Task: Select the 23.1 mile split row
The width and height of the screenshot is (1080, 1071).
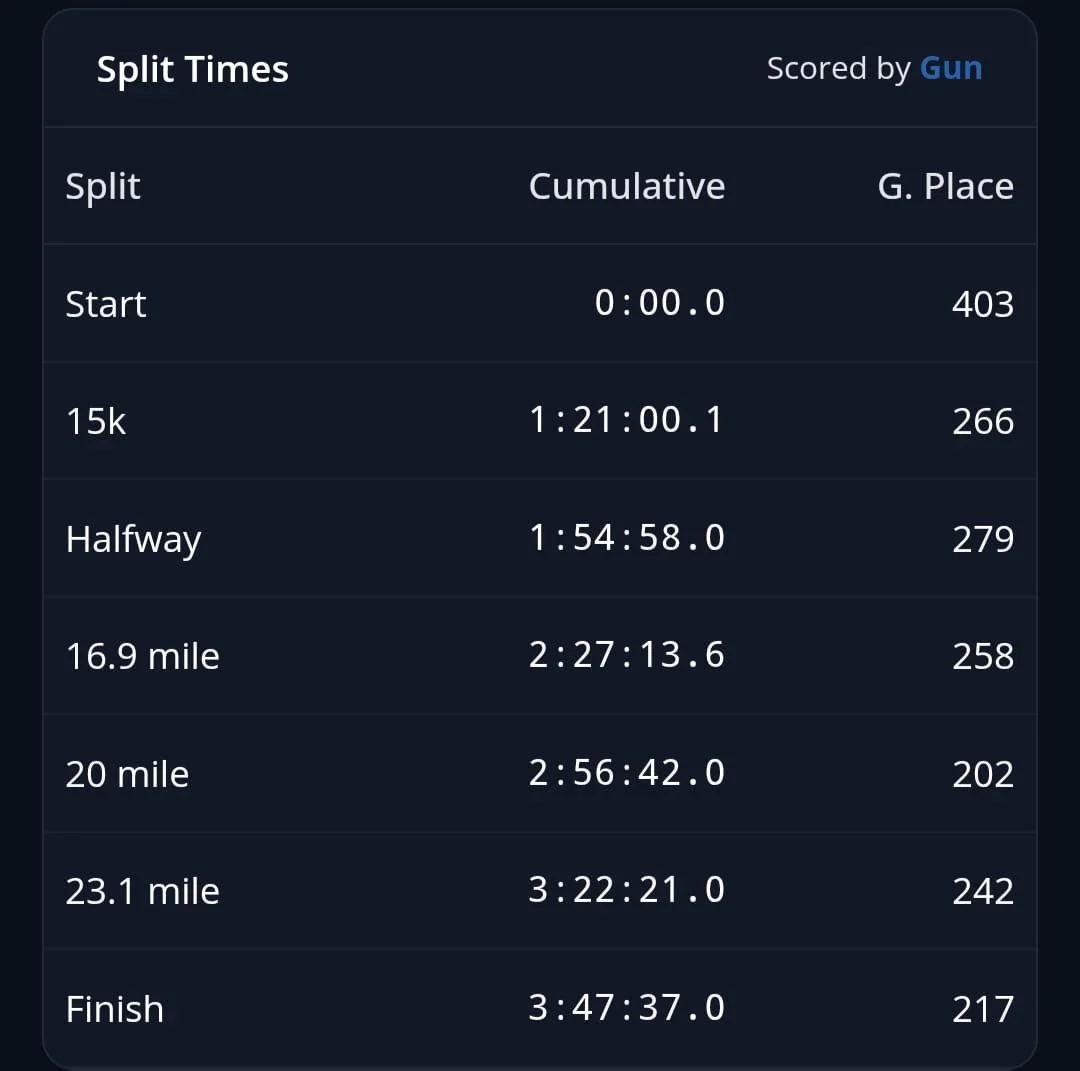Action: (x=540, y=890)
